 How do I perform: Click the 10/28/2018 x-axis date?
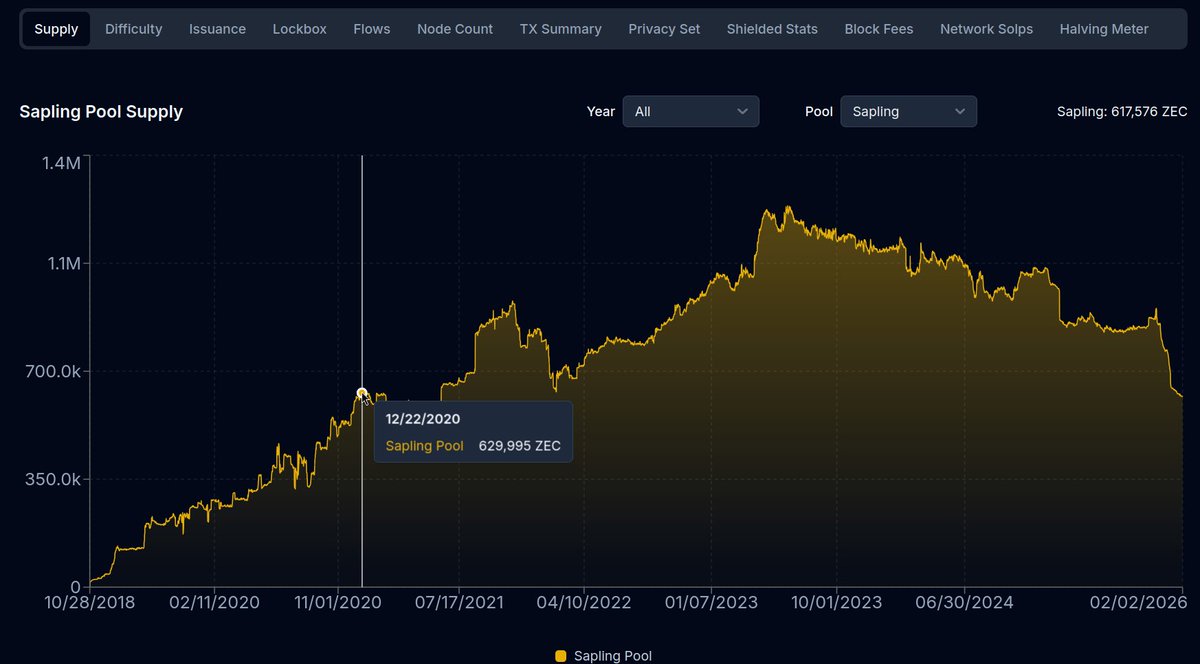[x=90, y=602]
